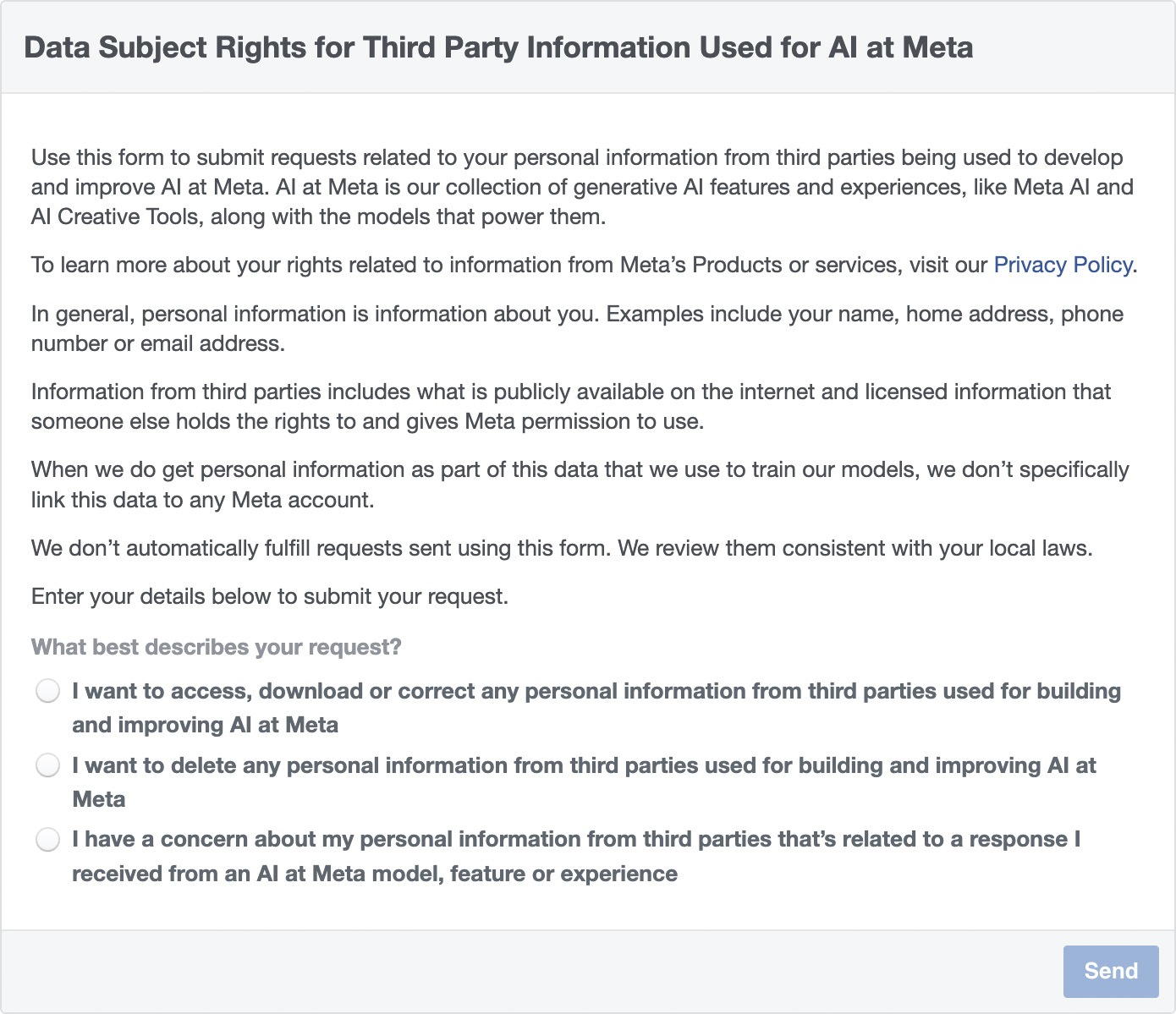Screen dimensions: 1176x1014
Task: Click the Send button
Action: point(1111,971)
